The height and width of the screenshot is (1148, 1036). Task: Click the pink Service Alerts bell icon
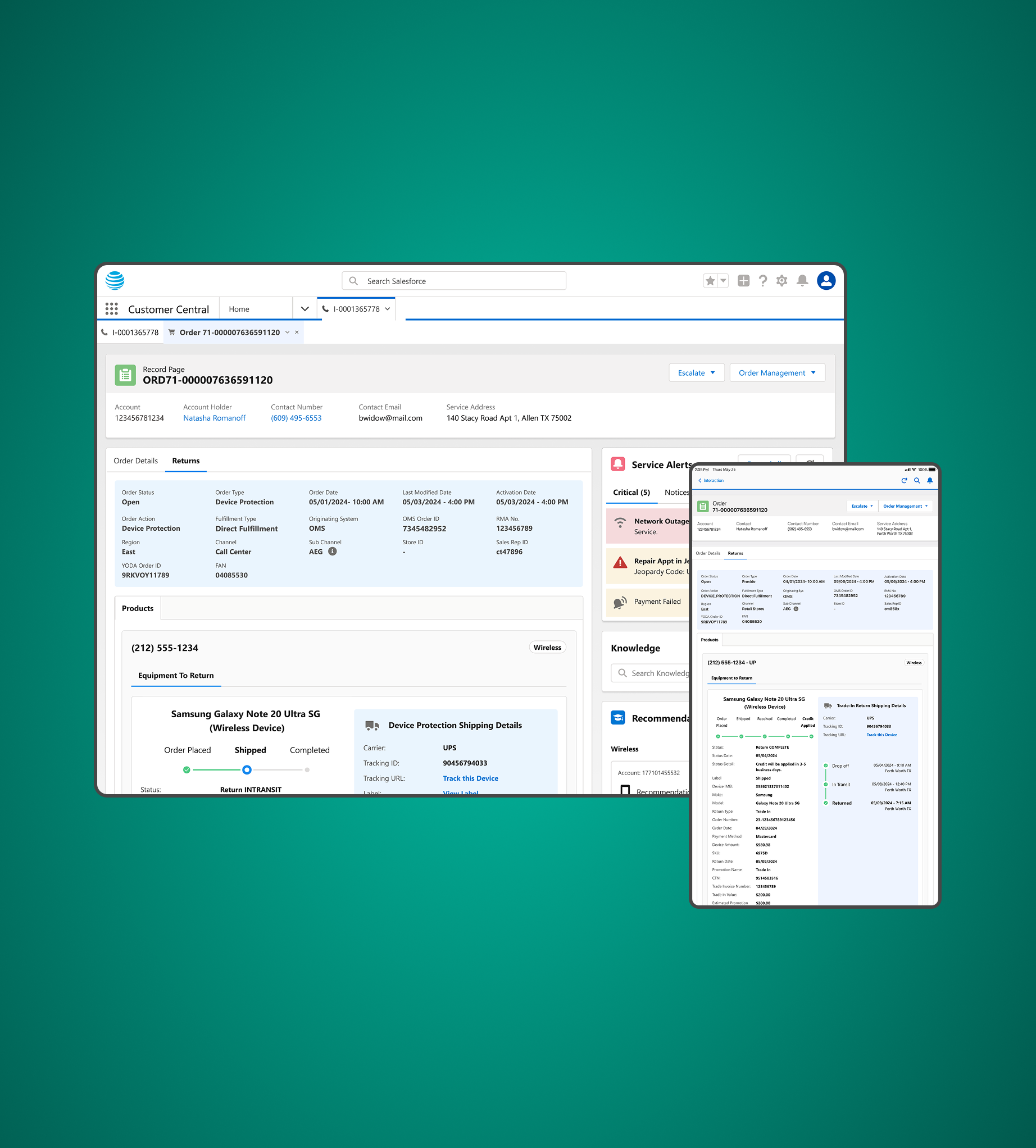pos(617,464)
